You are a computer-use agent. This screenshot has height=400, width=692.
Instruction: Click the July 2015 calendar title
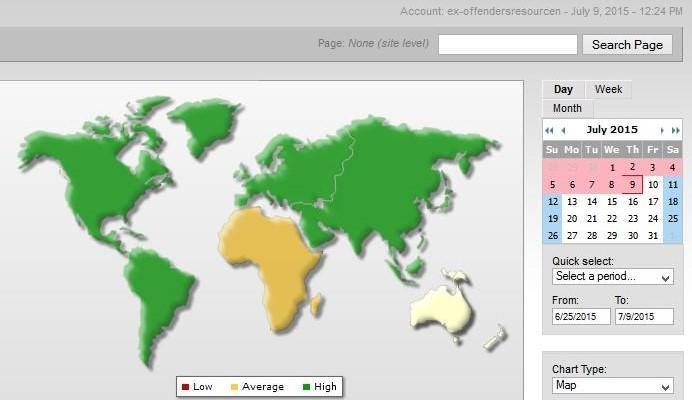click(x=612, y=130)
